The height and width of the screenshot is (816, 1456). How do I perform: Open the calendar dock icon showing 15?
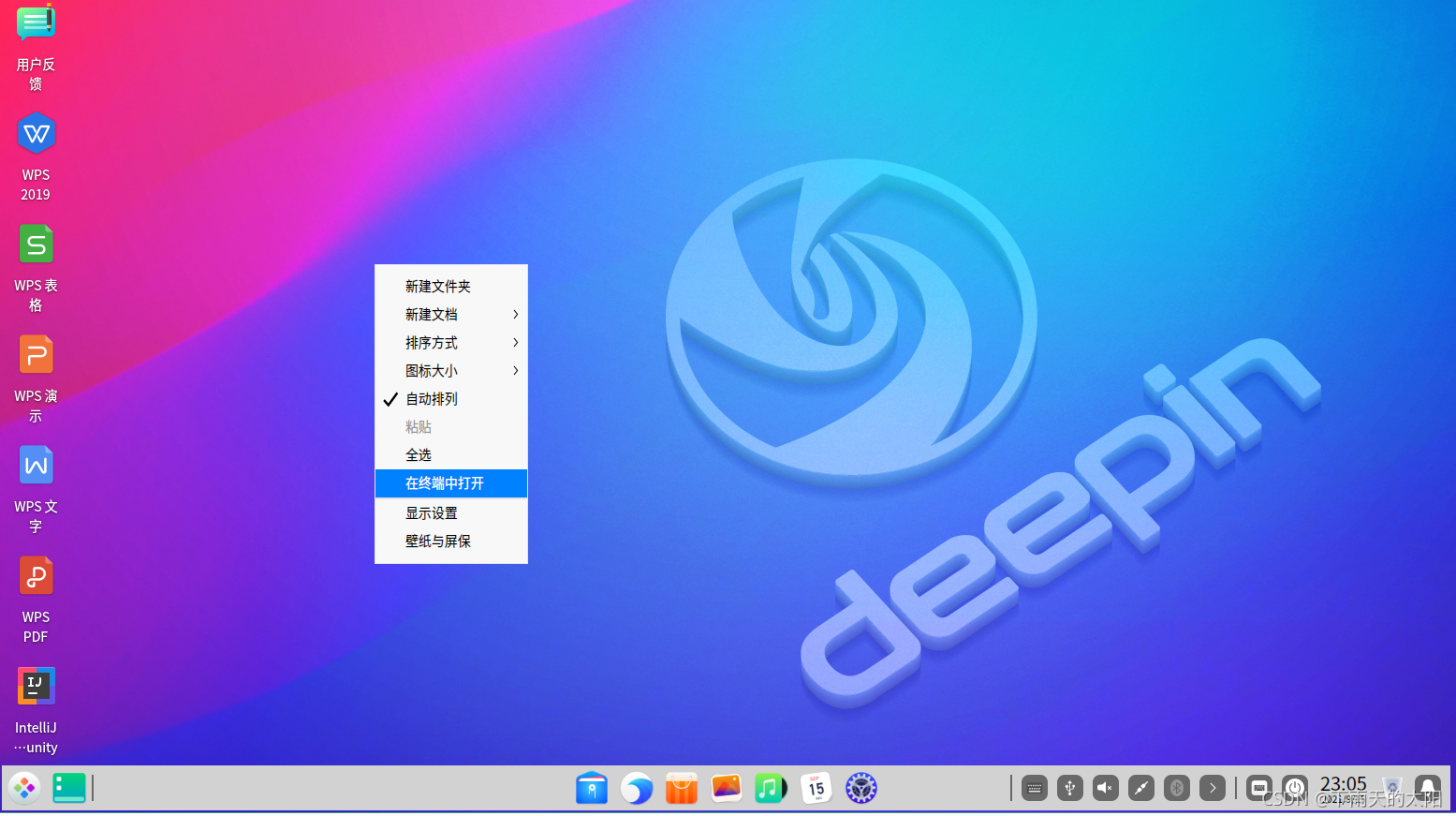tap(816, 788)
